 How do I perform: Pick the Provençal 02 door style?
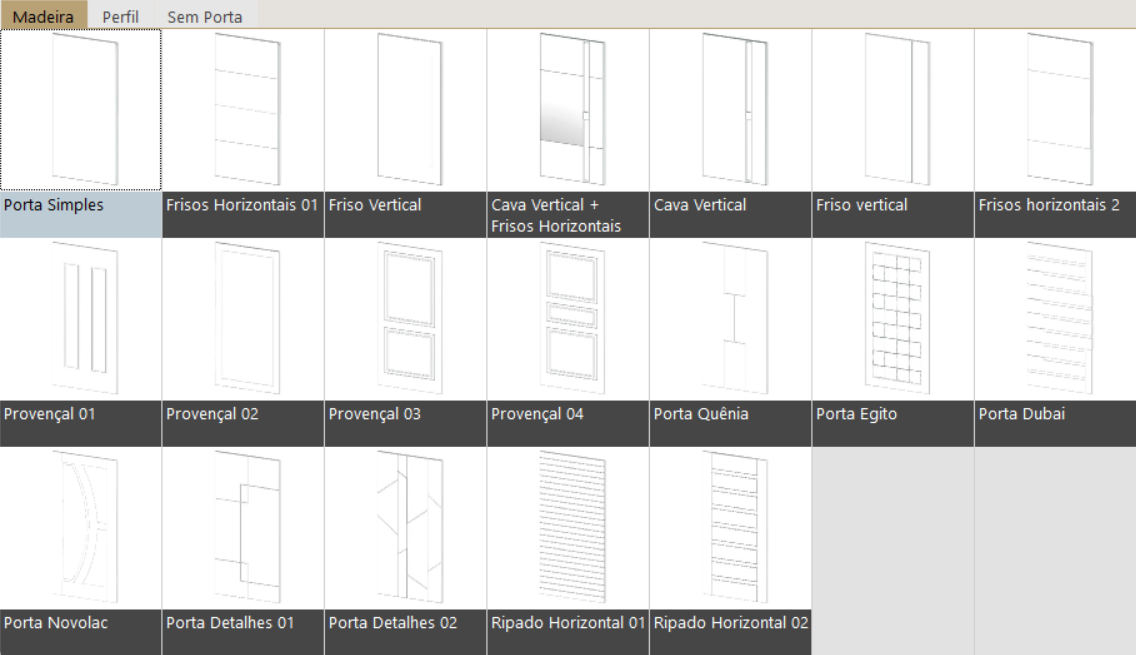pos(243,319)
